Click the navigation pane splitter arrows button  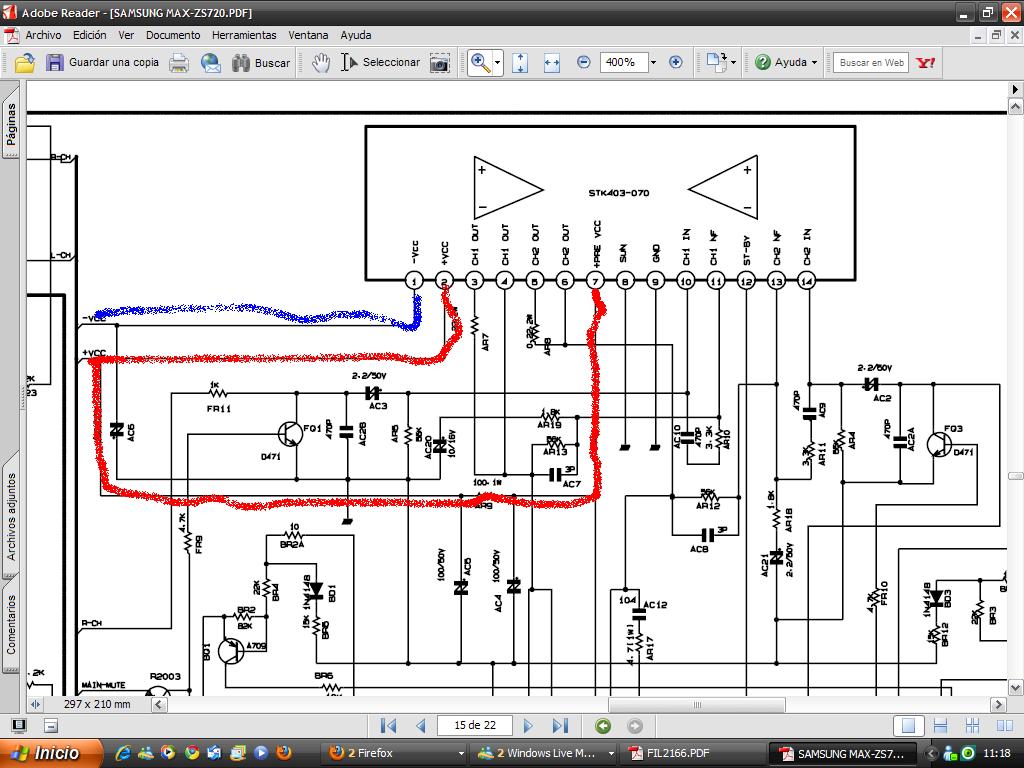36,705
